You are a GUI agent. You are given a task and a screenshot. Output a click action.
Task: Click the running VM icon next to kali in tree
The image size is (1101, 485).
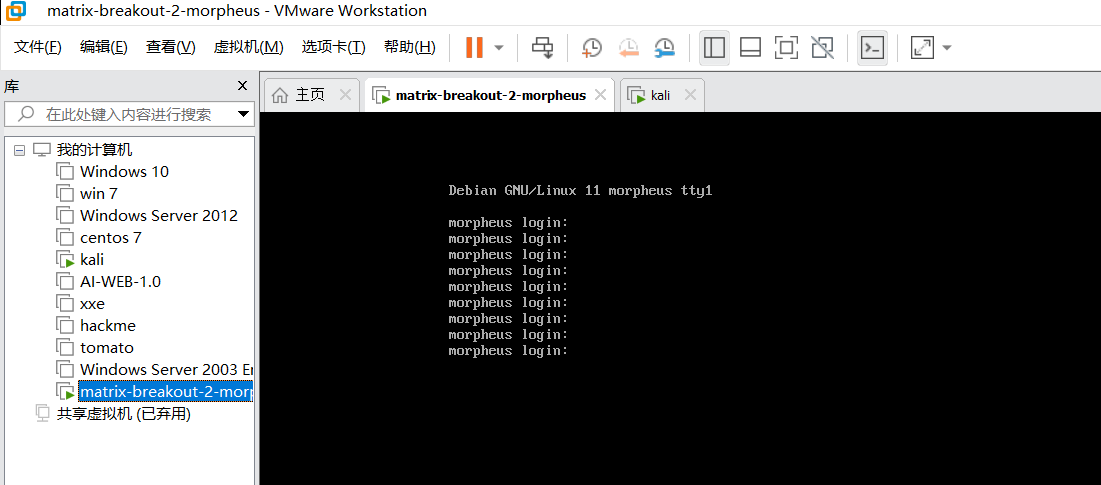tap(65, 260)
